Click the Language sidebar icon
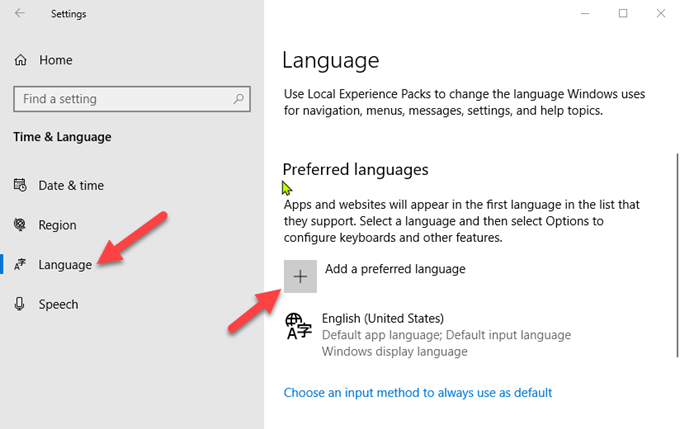This screenshot has width=680, height=429. (x=19, y=265)
